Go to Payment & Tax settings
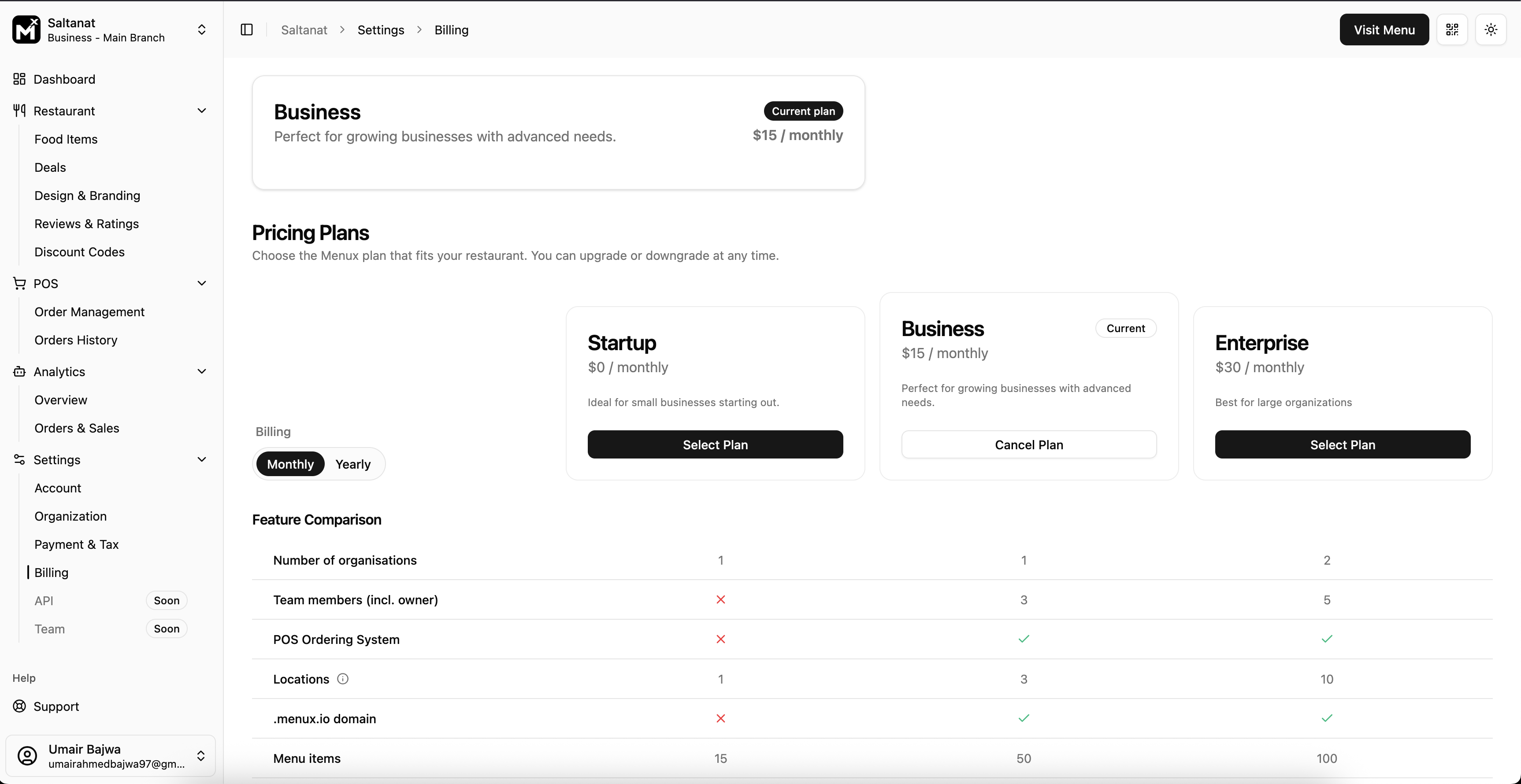Image resolution: width=1521 pixels, height=784 pixels. pyautogui.click(x=76, y=544)
